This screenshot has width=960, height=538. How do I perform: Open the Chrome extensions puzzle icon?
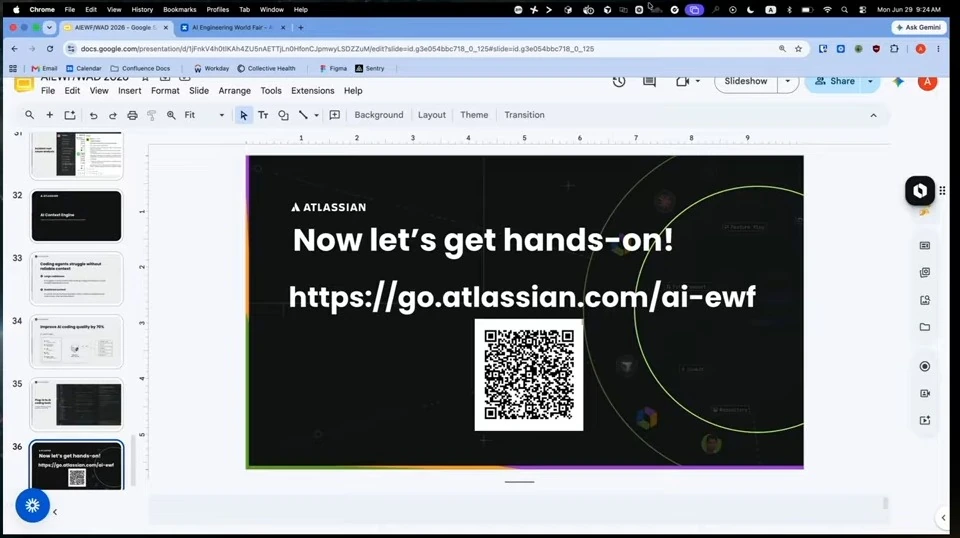point(894,49)
